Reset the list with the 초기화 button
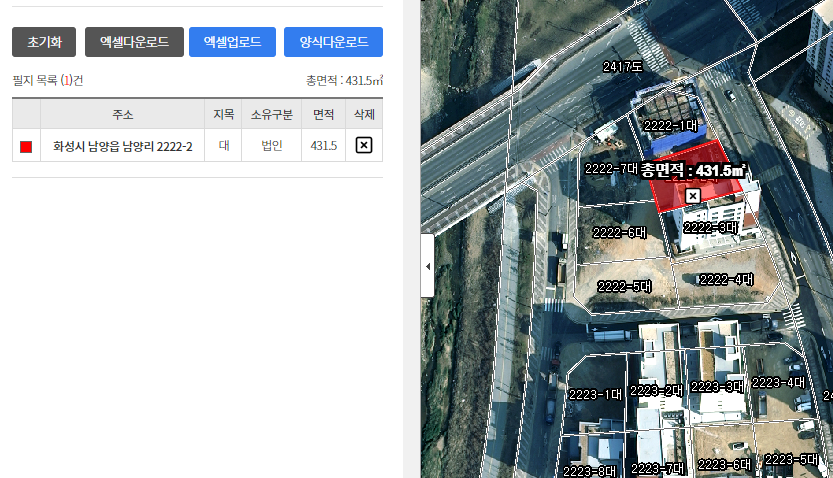 44,42
